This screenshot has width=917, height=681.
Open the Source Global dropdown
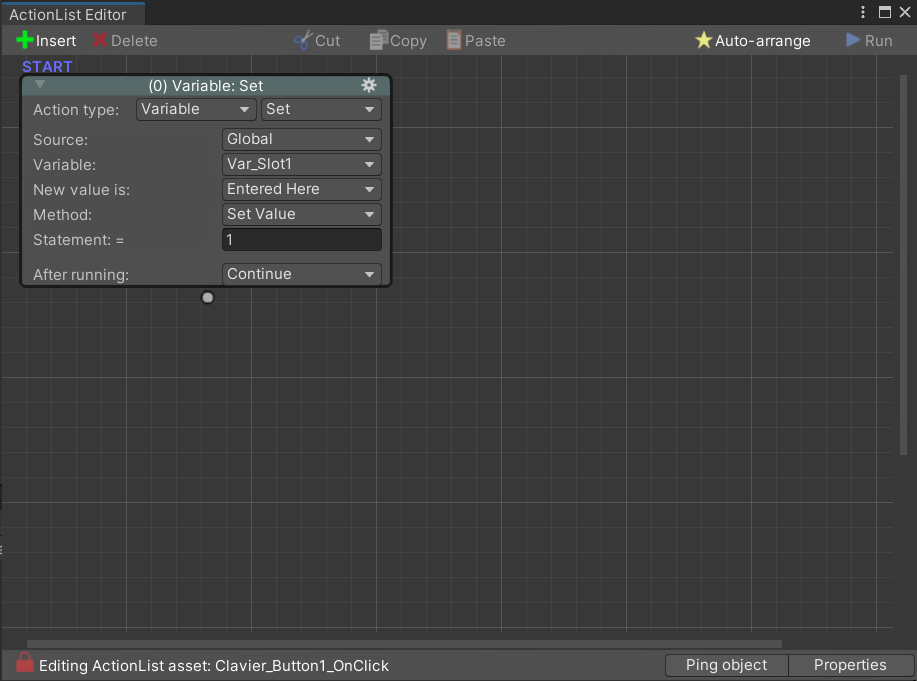302,139
